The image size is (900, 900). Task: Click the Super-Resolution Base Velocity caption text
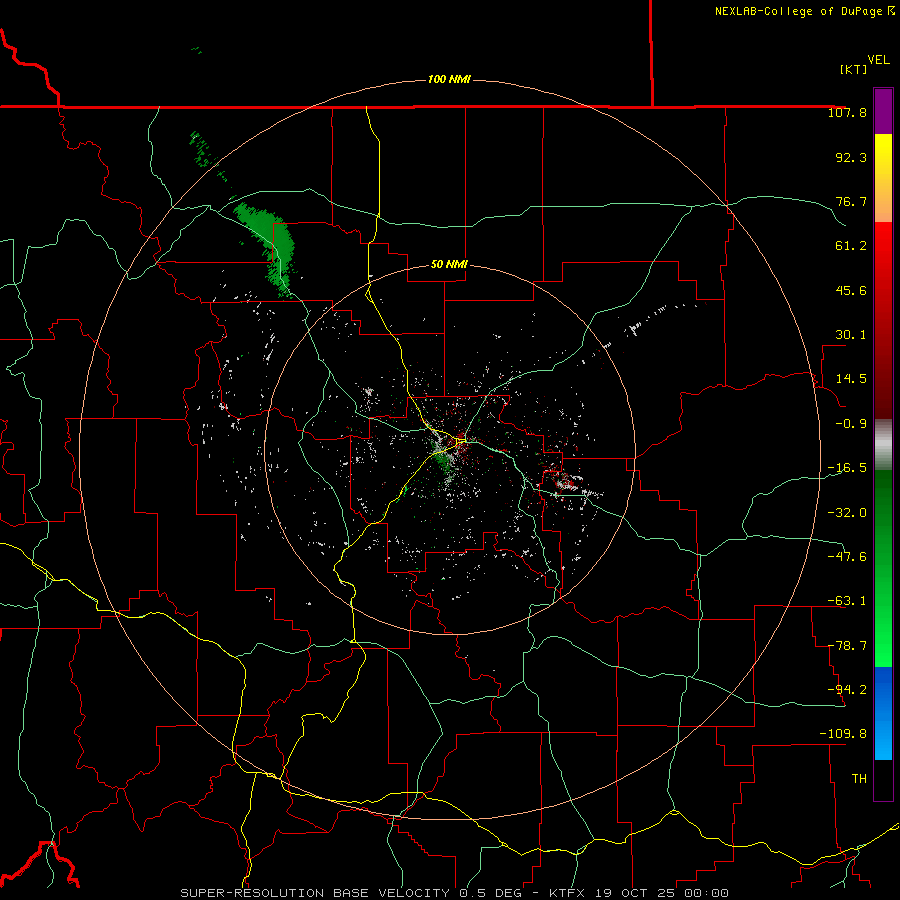pyautogui.click(x=454, y=893)
